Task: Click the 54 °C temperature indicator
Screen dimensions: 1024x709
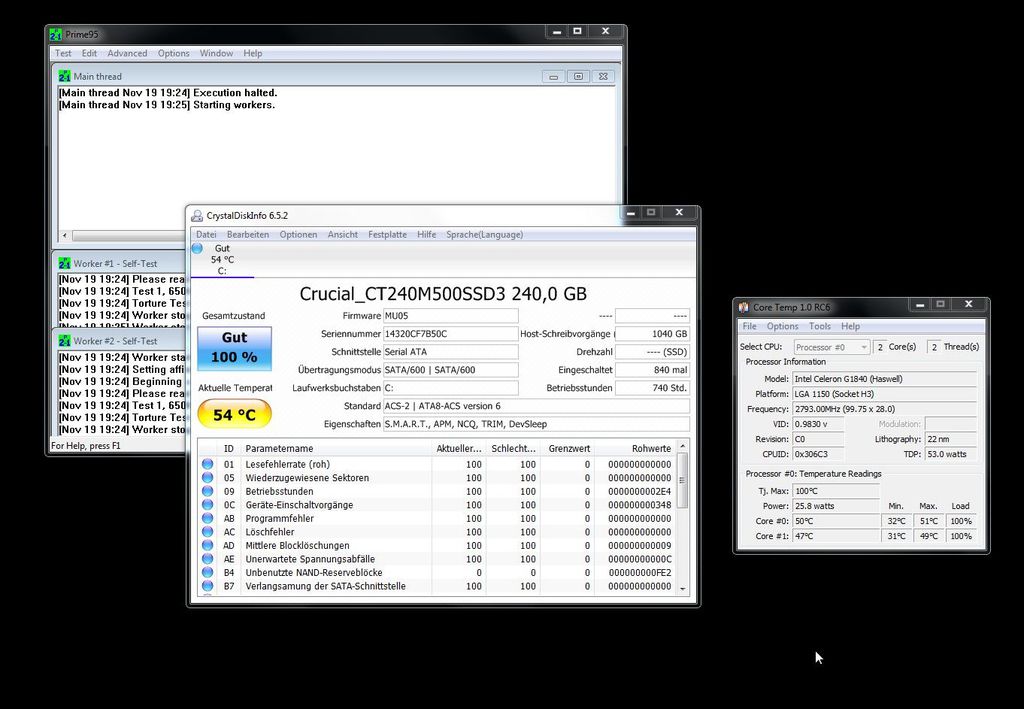Action: 234,415
